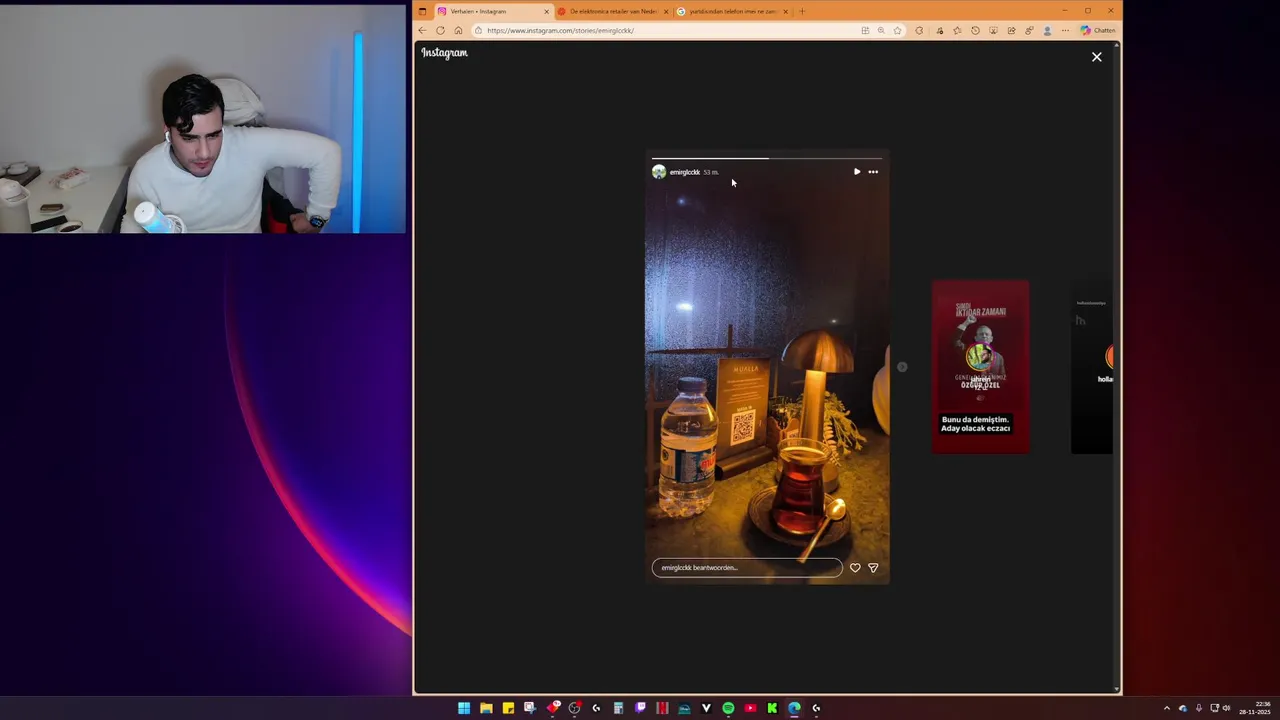1280x720 pixels.
Task: Expand the system tray hidden icons
Action: [x=1166, y=708]
